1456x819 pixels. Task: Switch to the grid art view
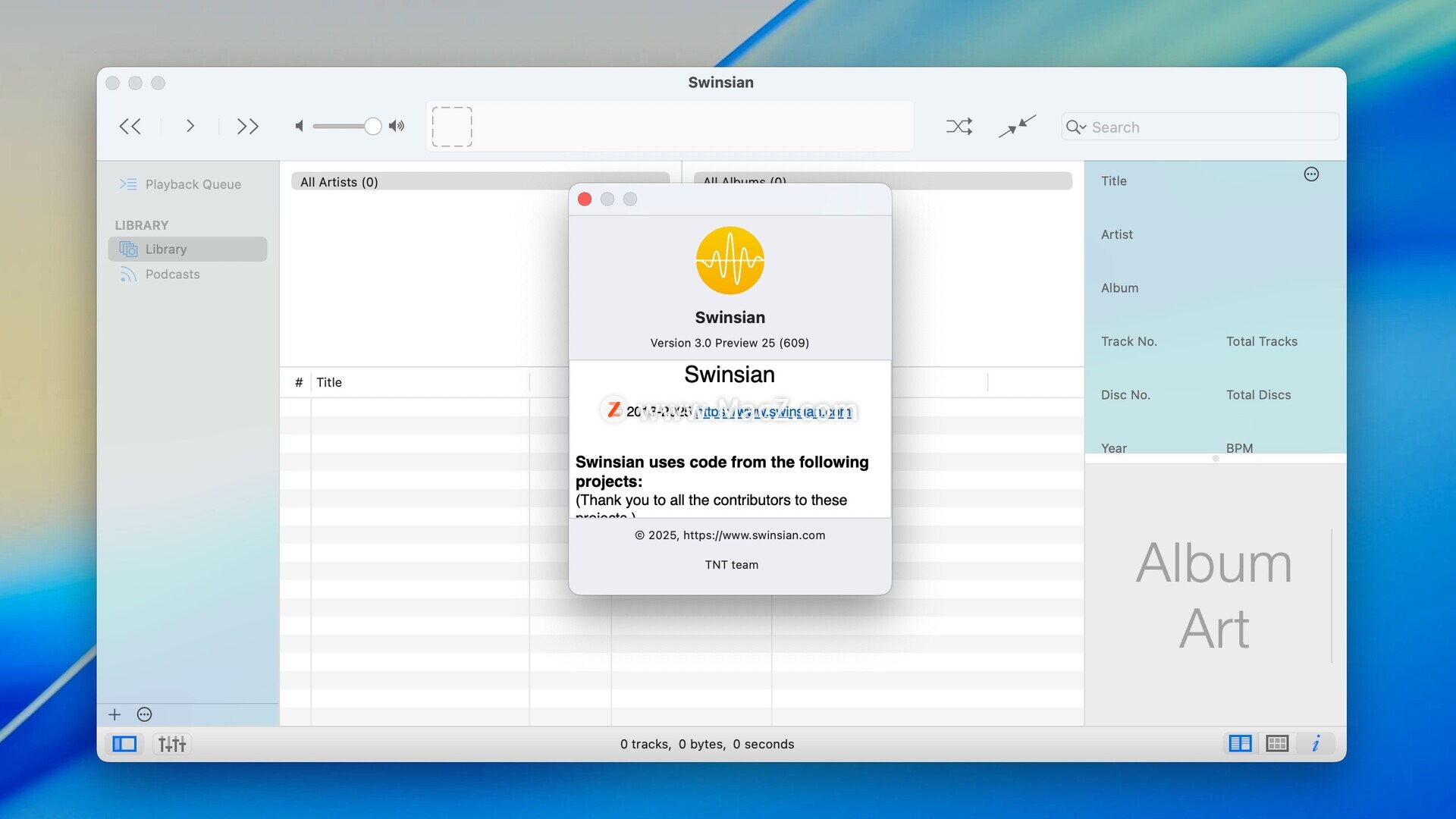point(1277,744)
